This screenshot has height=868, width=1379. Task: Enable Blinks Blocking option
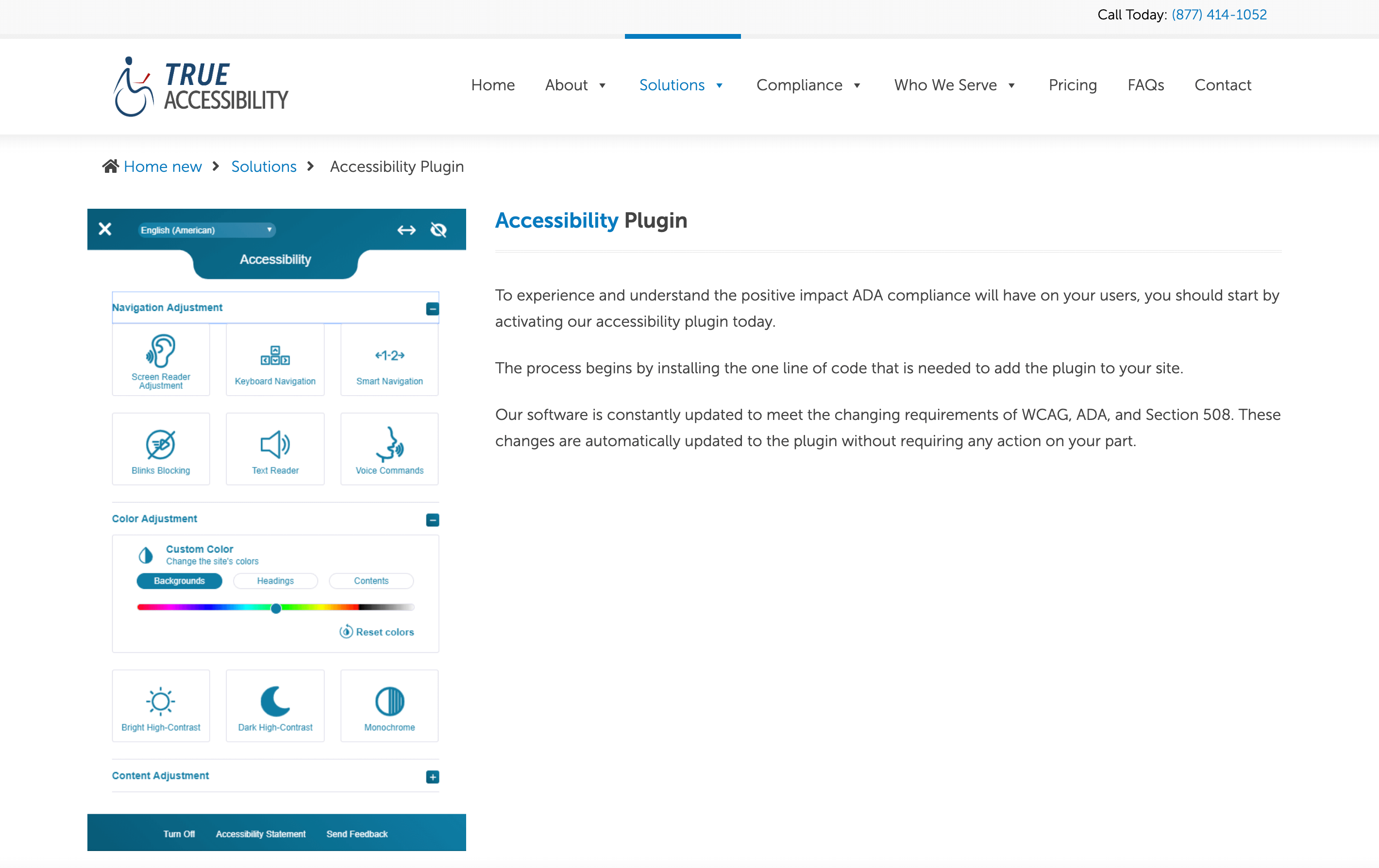tap(161, 449)
